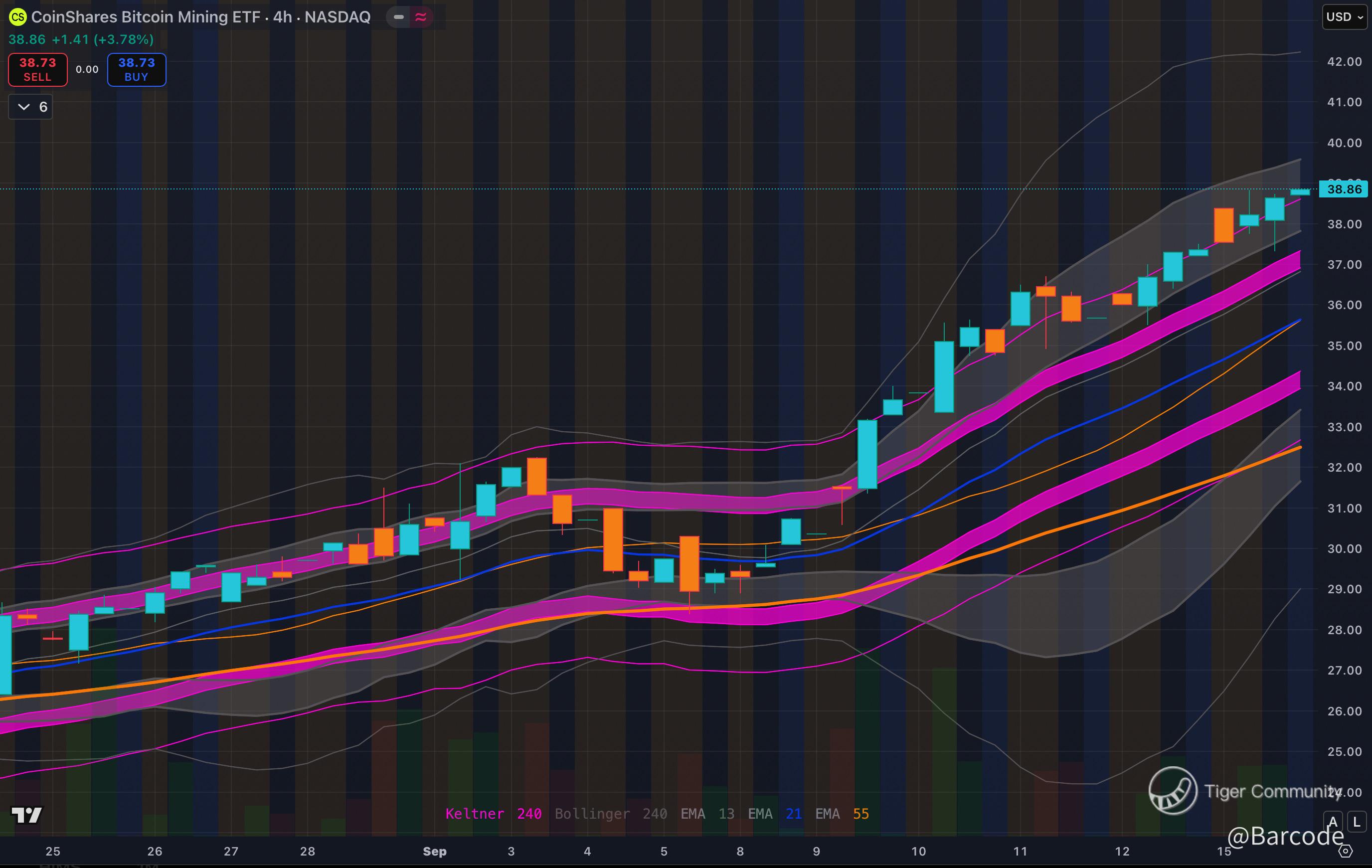Click the 42.00 level on price axis
The height and width of the screenshot is (868, 1372).
[1344, 61]
